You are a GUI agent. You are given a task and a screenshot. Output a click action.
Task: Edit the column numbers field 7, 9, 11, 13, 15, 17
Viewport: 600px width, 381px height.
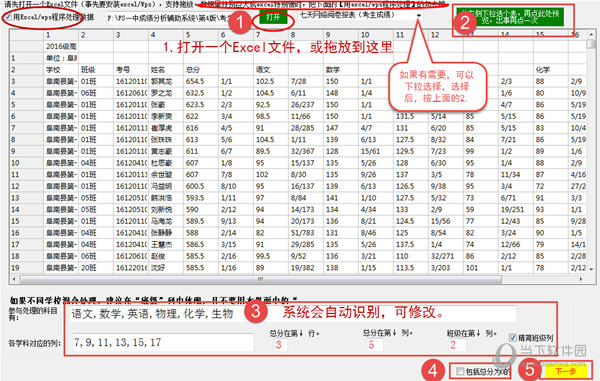pos(163,342)
